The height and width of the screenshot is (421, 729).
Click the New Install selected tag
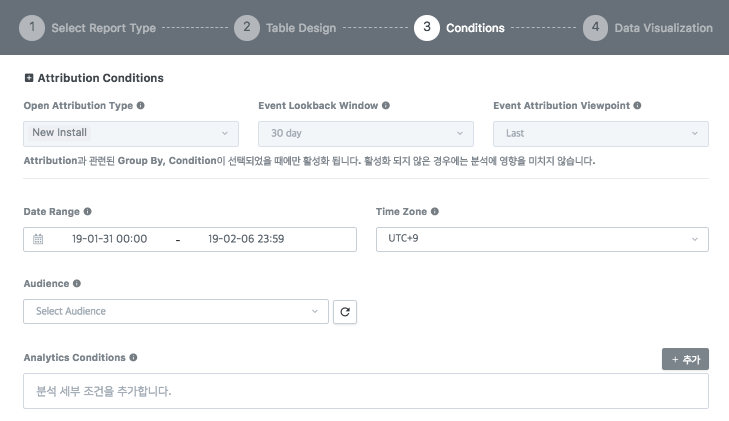tap(59, 132)
